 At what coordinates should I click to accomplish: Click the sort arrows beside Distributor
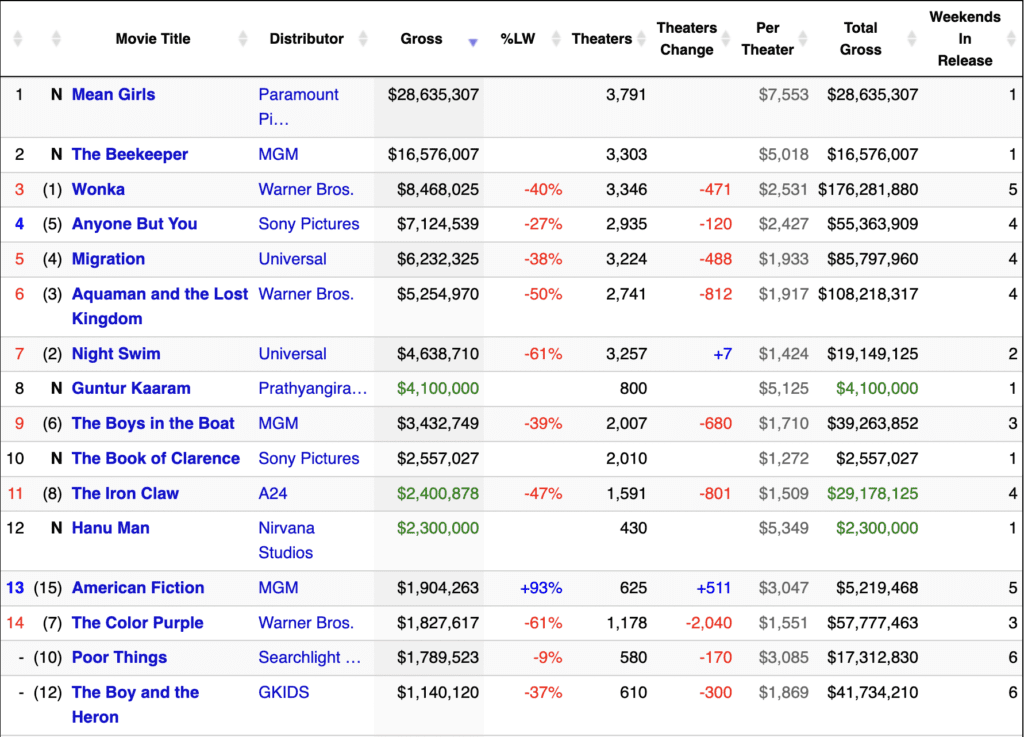[363, 39]
